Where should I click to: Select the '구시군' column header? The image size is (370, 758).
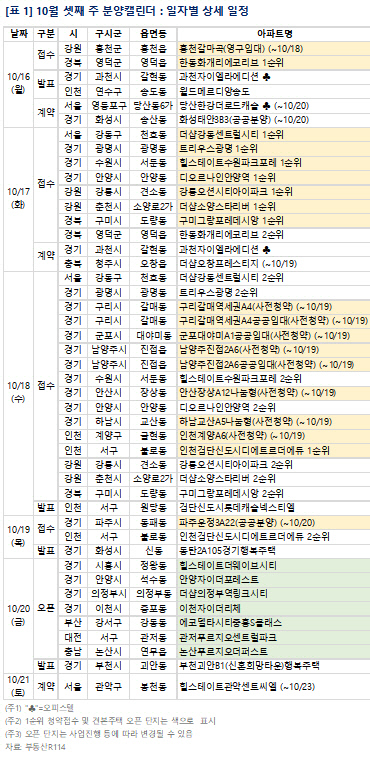(108, 34)
